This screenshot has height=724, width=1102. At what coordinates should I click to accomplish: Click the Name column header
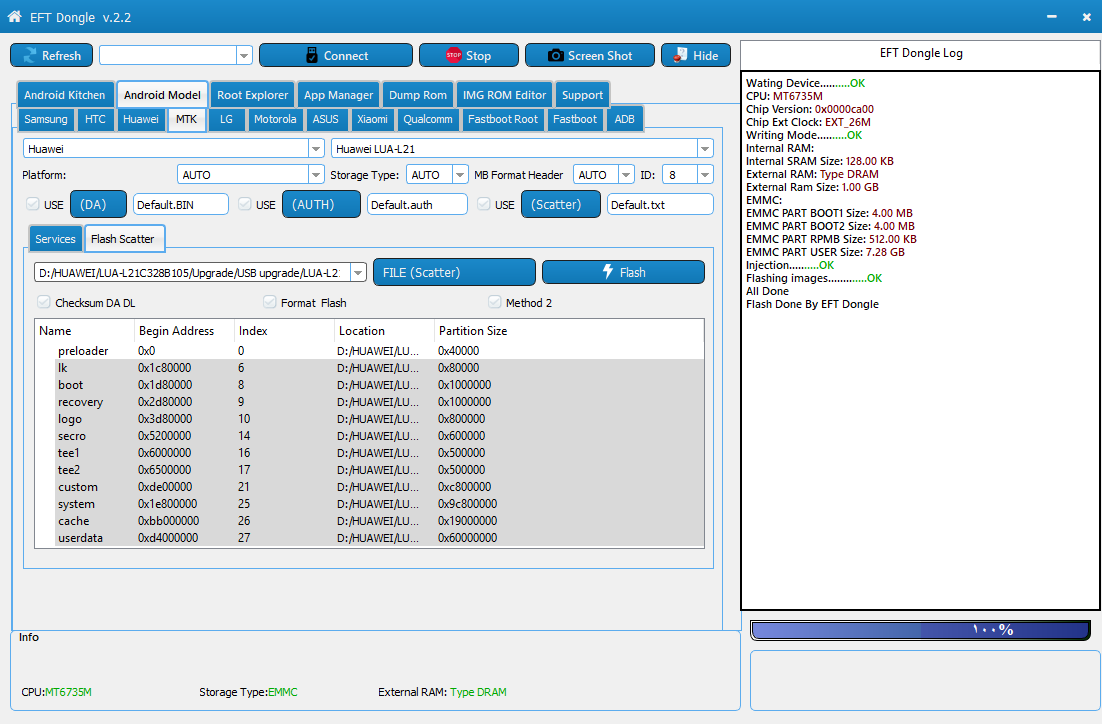[x=84, y=330]
